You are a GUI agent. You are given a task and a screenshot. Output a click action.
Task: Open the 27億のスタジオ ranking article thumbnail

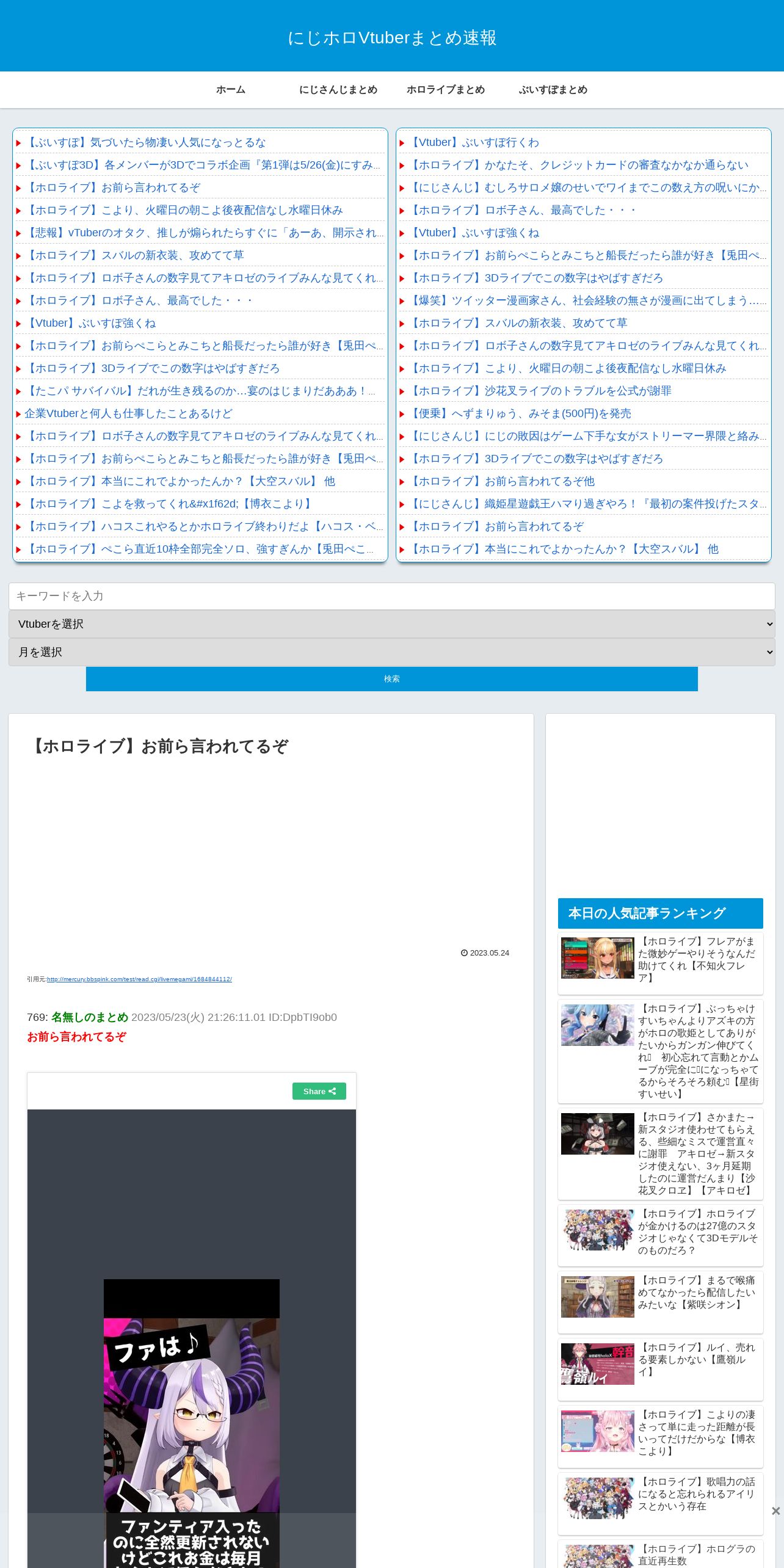pyautogui.click(x=598, y=1230)
